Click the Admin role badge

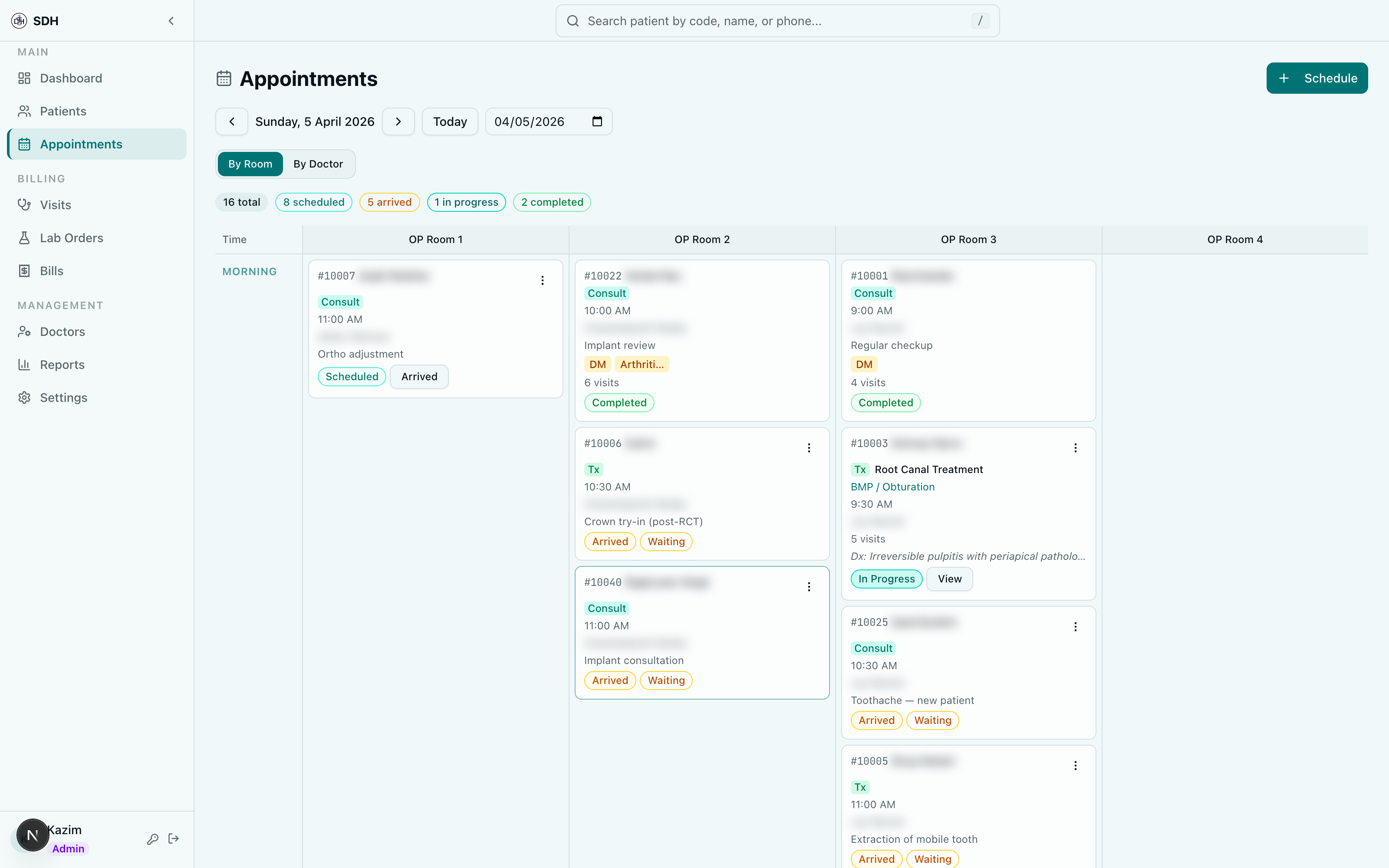click(x=68, y=849)
